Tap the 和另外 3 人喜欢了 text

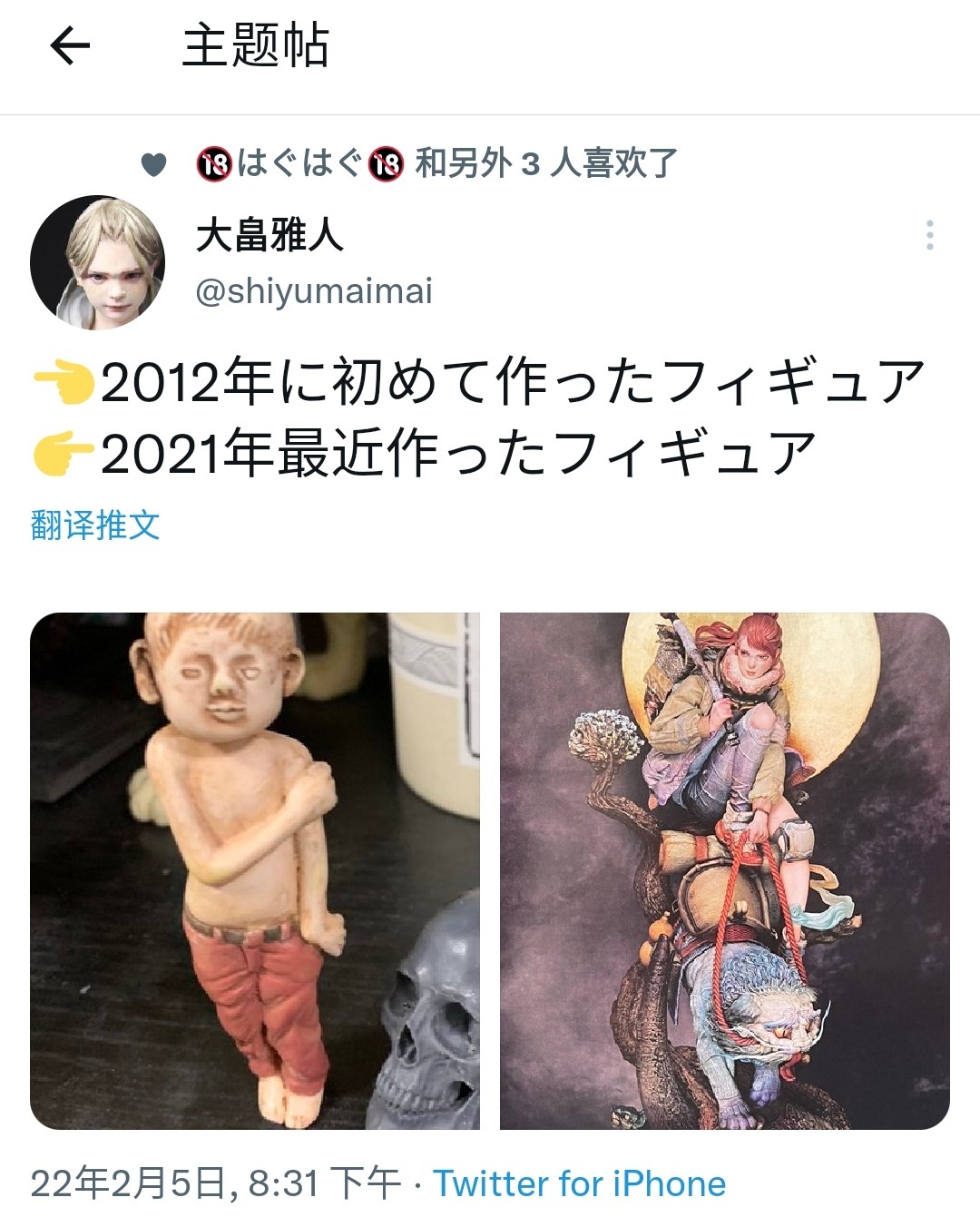click(x=546, y=164)
